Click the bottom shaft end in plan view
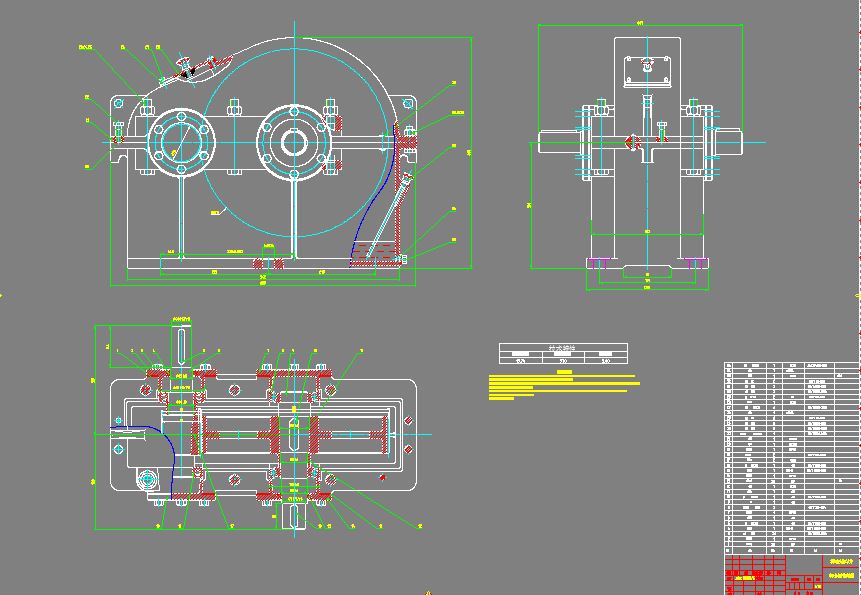Screen dimensions: 861x595 click(294, 516)
